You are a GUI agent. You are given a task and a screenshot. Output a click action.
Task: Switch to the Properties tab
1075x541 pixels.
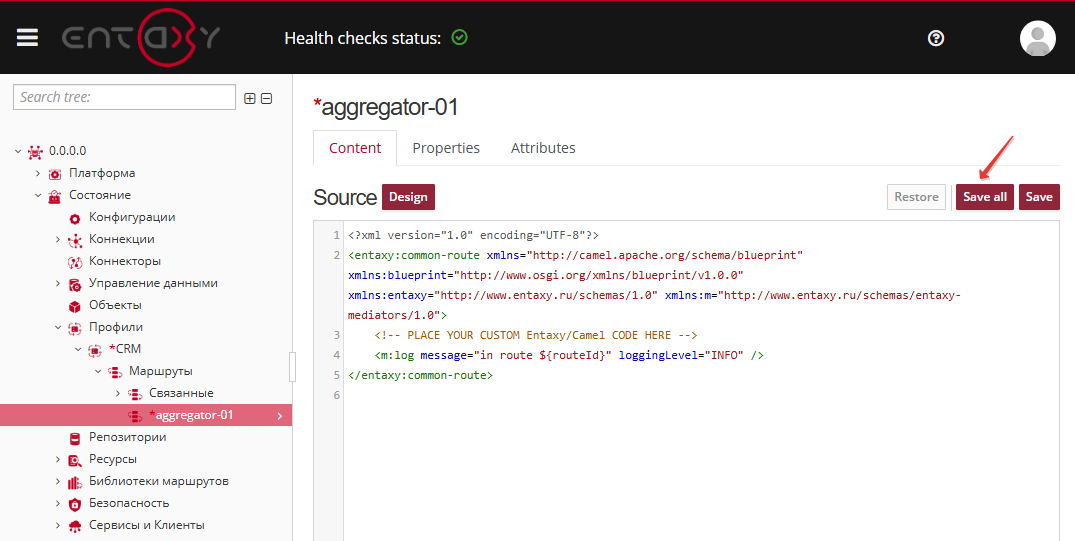click(446, 148)
